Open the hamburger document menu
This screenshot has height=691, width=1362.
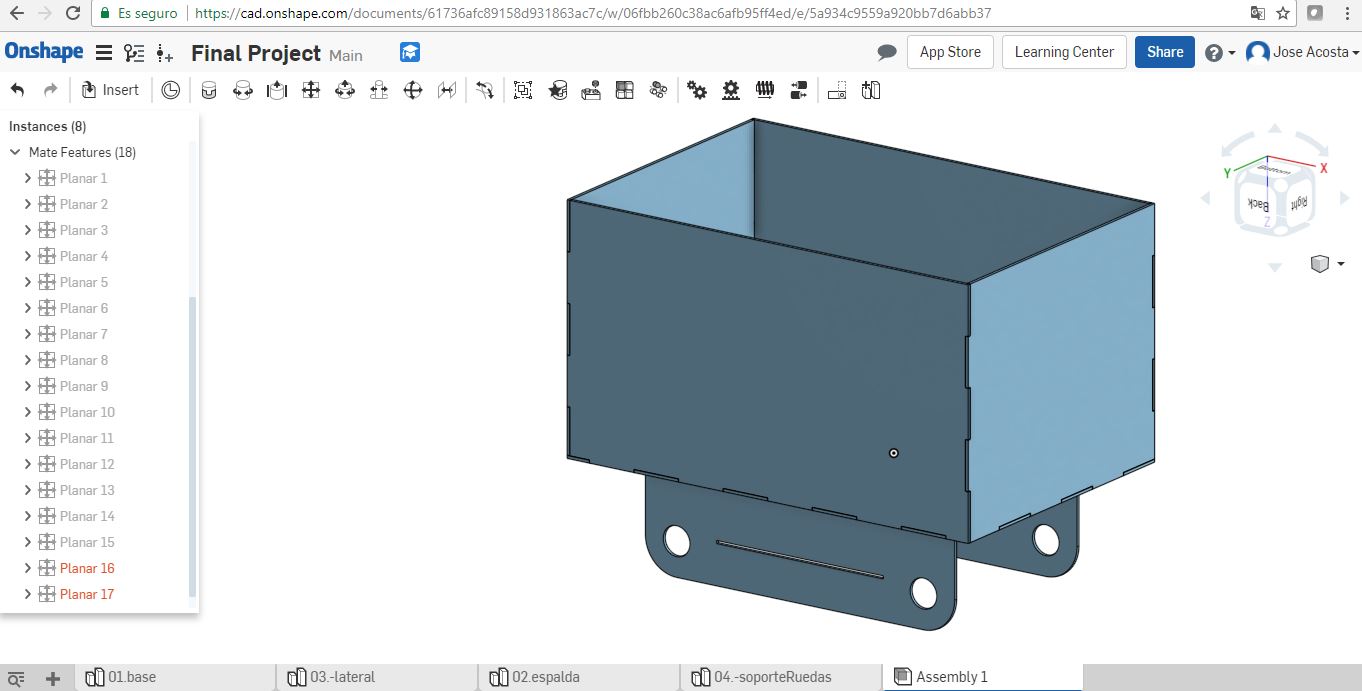(103, 52)
